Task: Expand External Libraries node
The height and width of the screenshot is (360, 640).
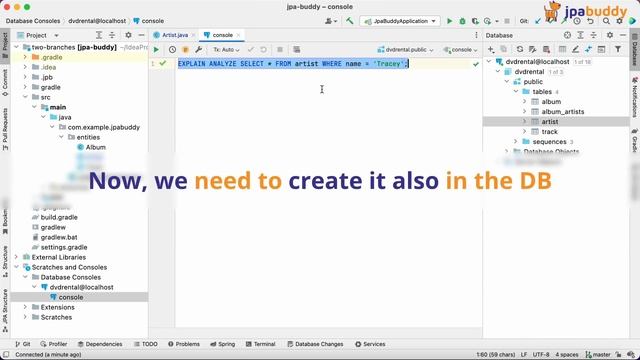Action: (x=16, y=257)
